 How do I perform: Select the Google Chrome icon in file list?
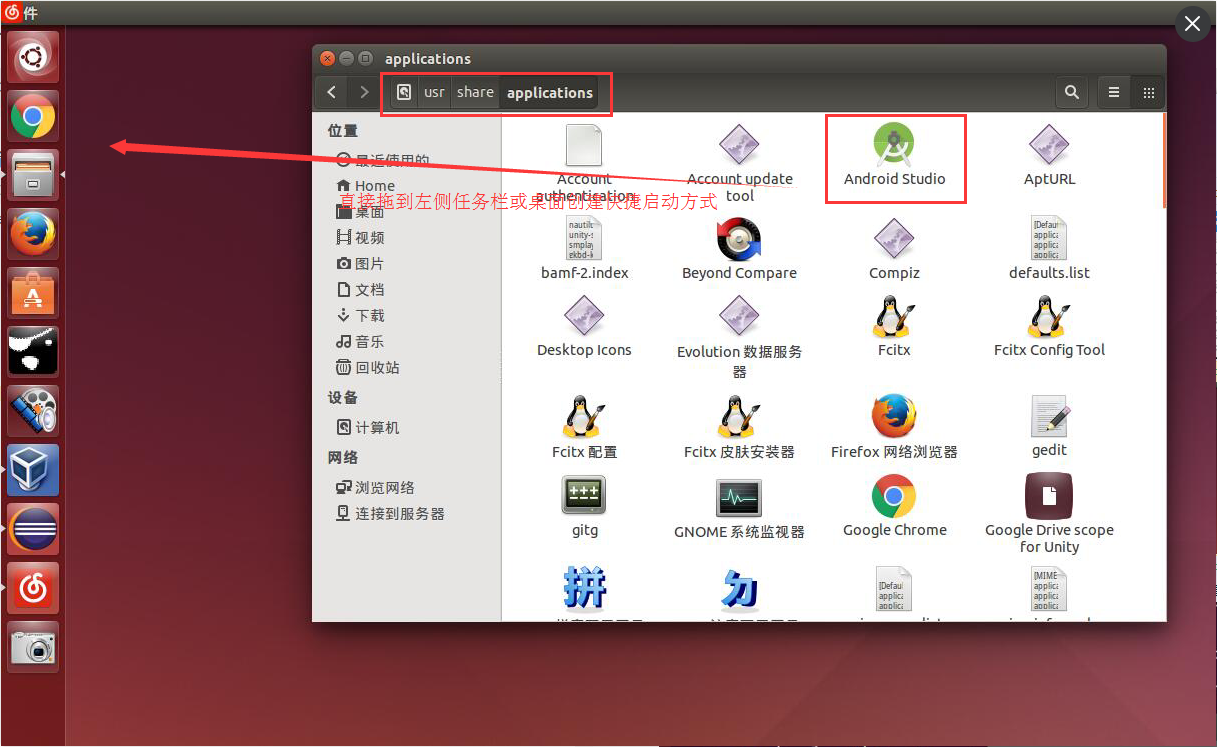pyautogui.click(x=894, y=496)
